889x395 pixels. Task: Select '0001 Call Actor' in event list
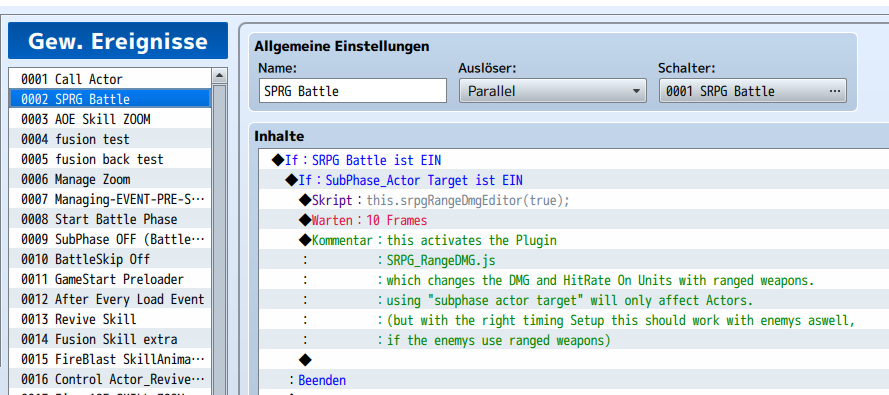point(110,79)
